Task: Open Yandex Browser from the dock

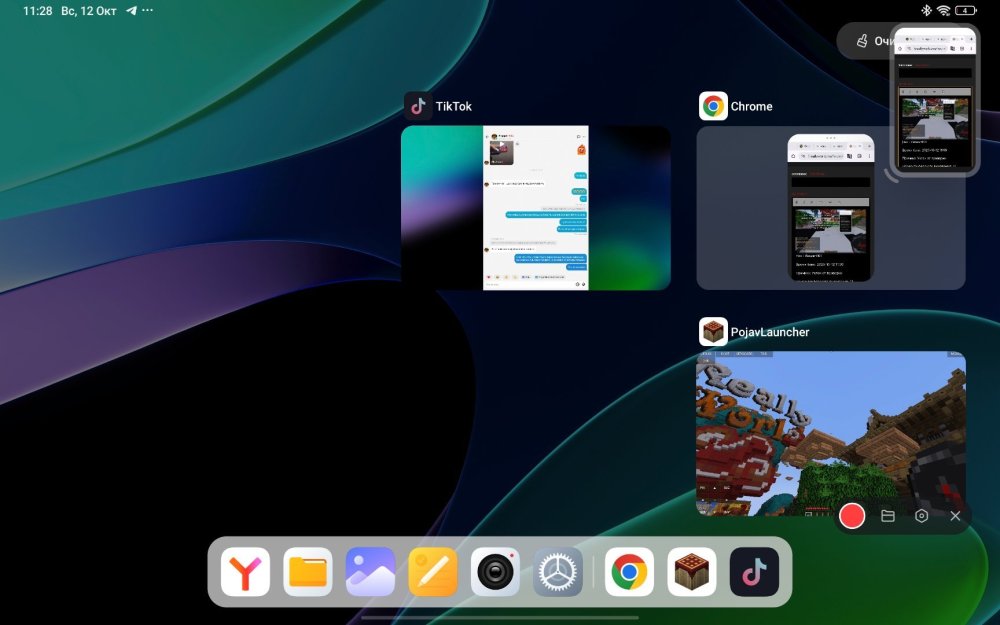Action: [246, 571]
